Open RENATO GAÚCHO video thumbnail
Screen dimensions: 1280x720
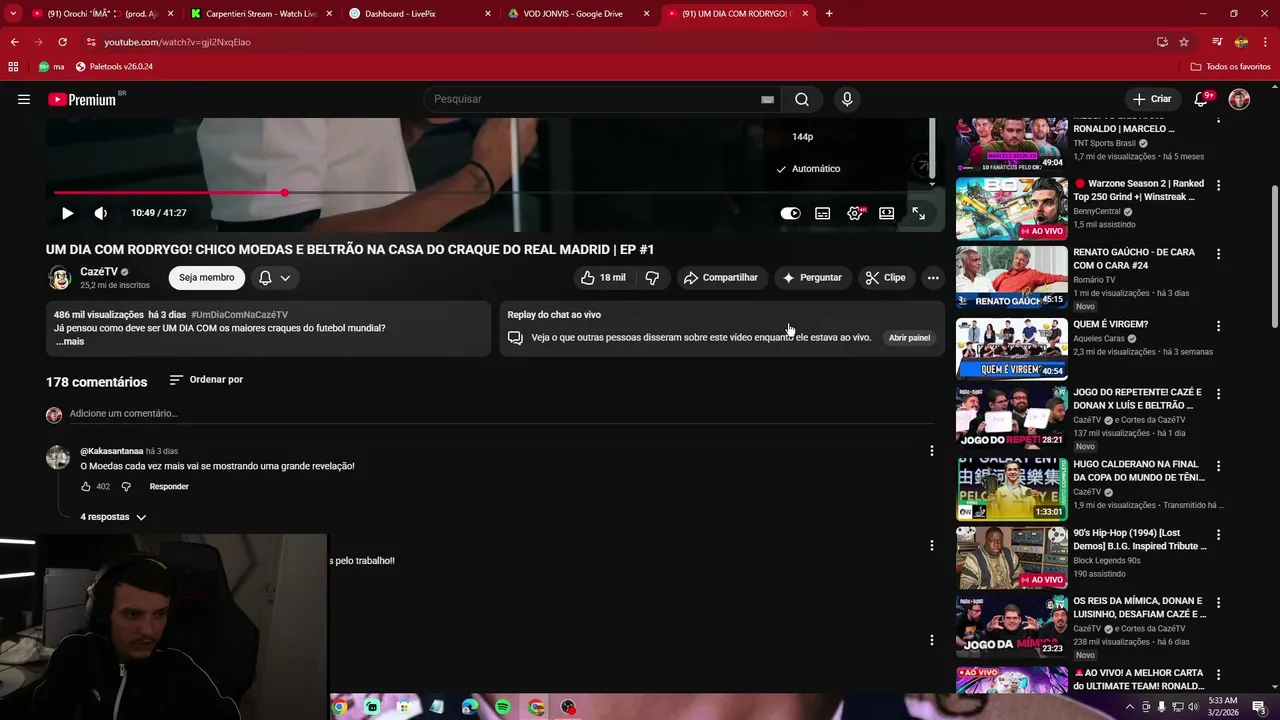click(x=1011, y=277)
